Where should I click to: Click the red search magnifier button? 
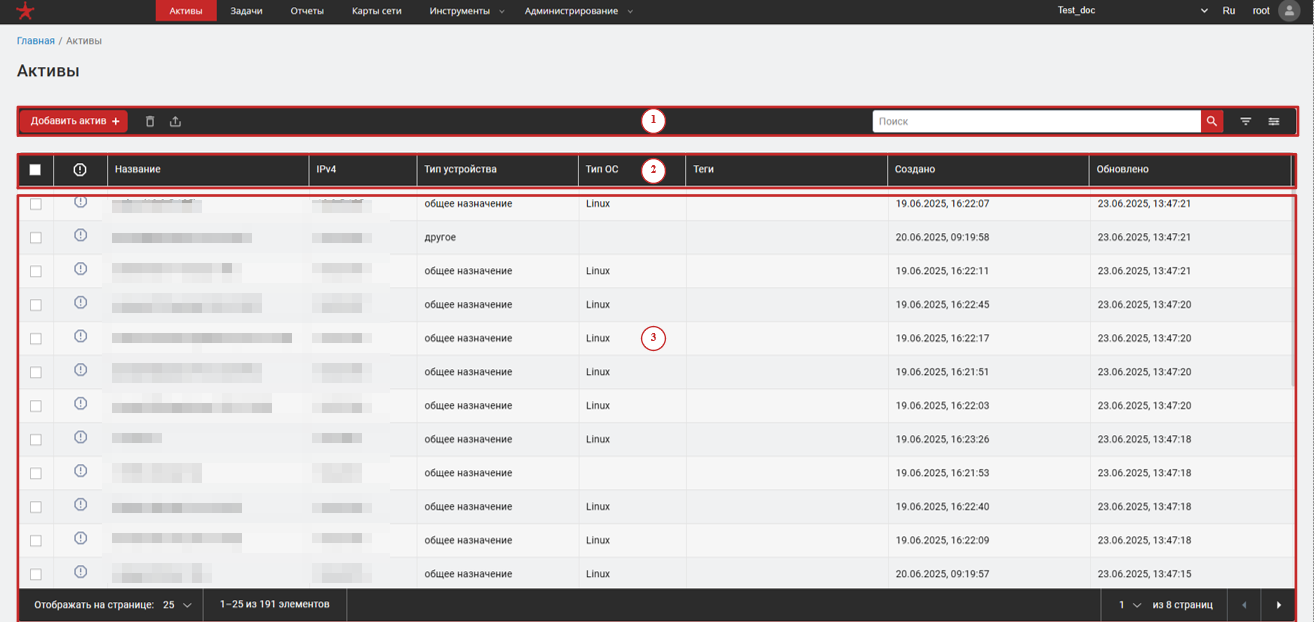point(1211,122)
